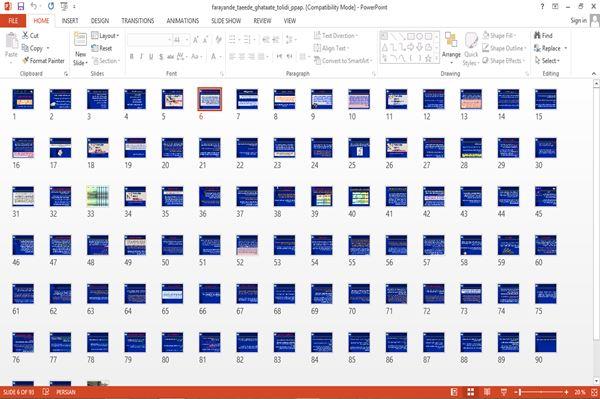Increase the font size

(x=196, y=39)
